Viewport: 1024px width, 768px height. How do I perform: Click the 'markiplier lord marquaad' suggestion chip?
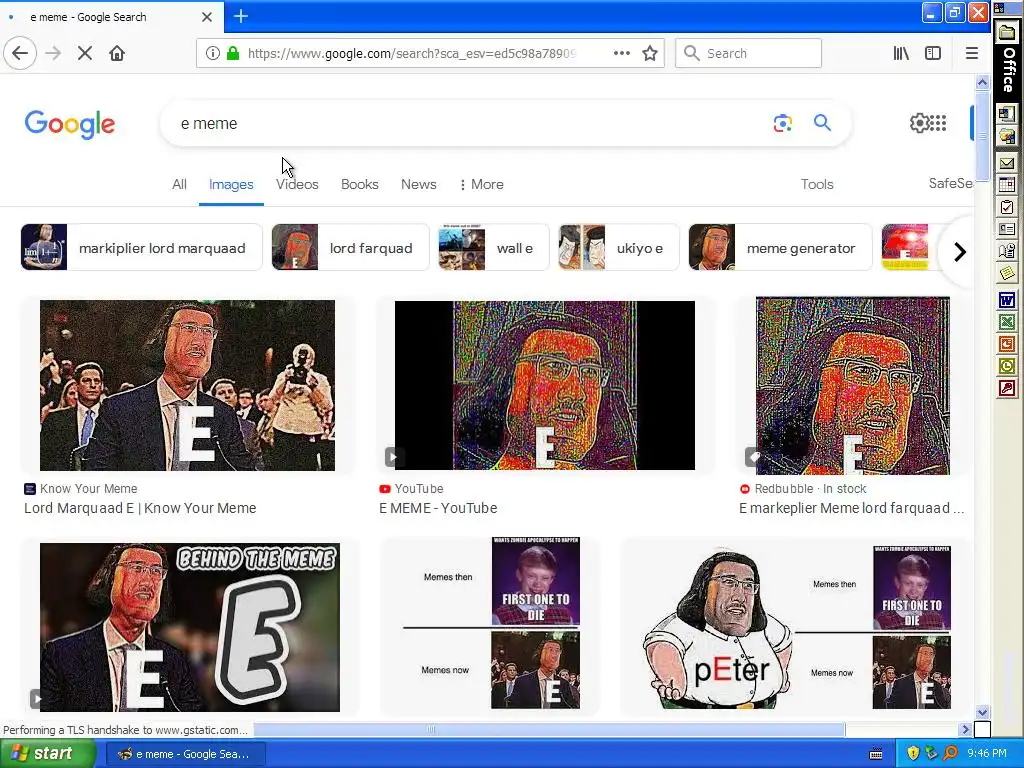pos(141,248)
